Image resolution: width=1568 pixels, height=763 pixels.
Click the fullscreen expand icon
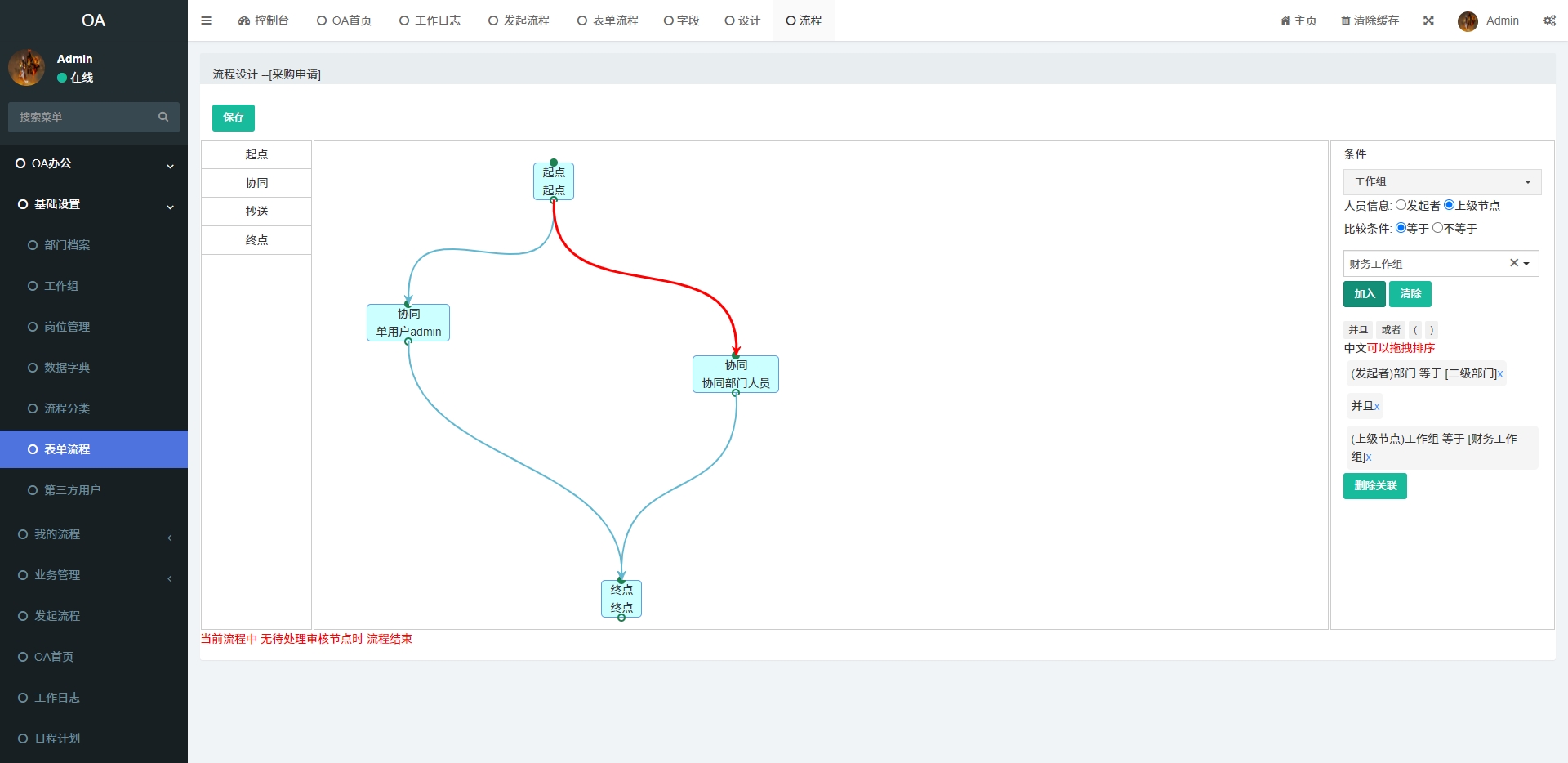coord(1428,20)
